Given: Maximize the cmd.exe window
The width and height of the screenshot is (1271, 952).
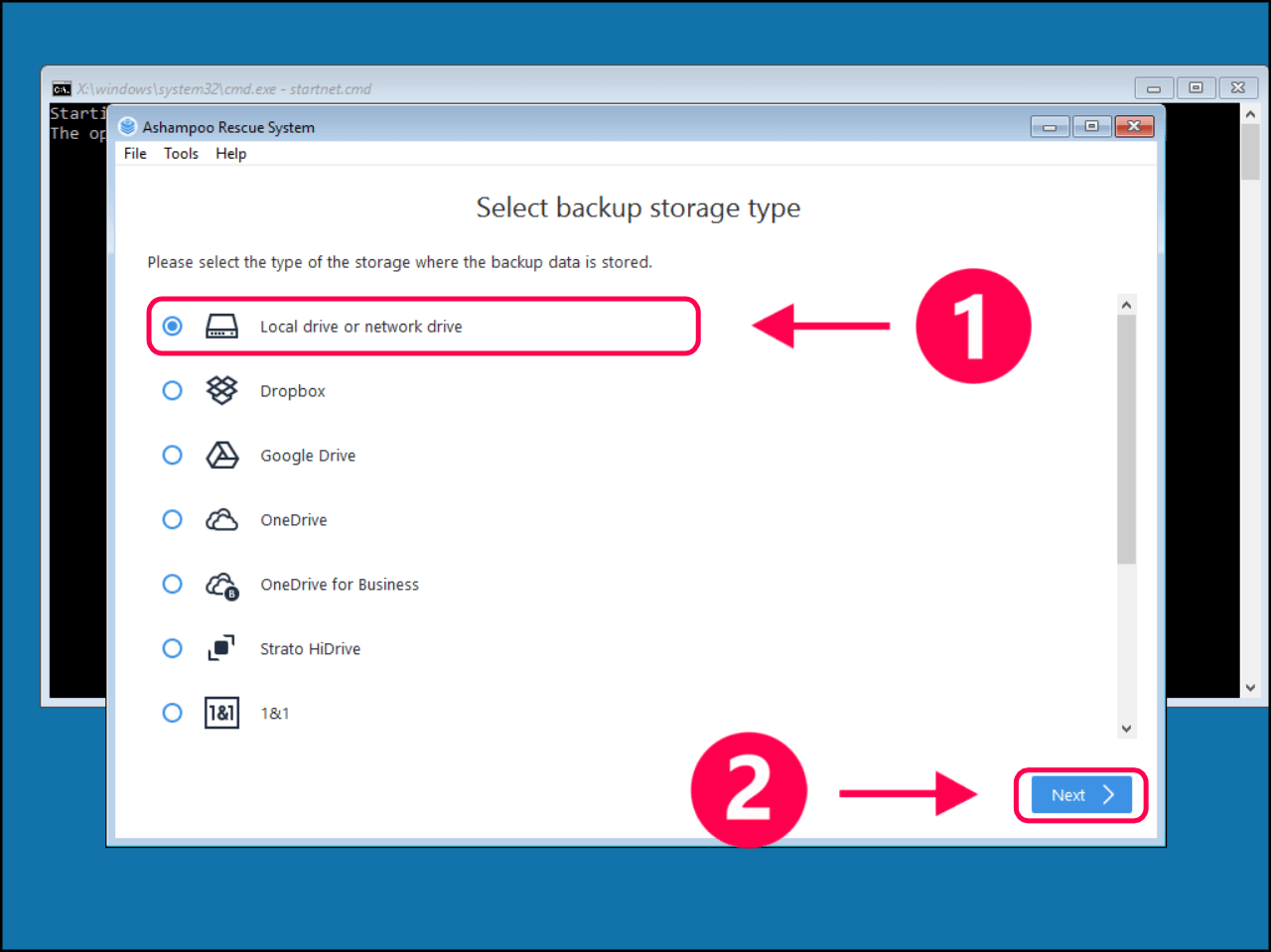Looking at the screenshot, I should coord(1196,88).
